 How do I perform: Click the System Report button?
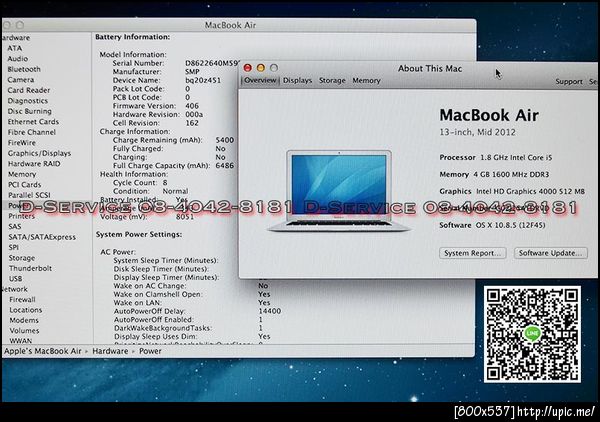pos(473,253)
